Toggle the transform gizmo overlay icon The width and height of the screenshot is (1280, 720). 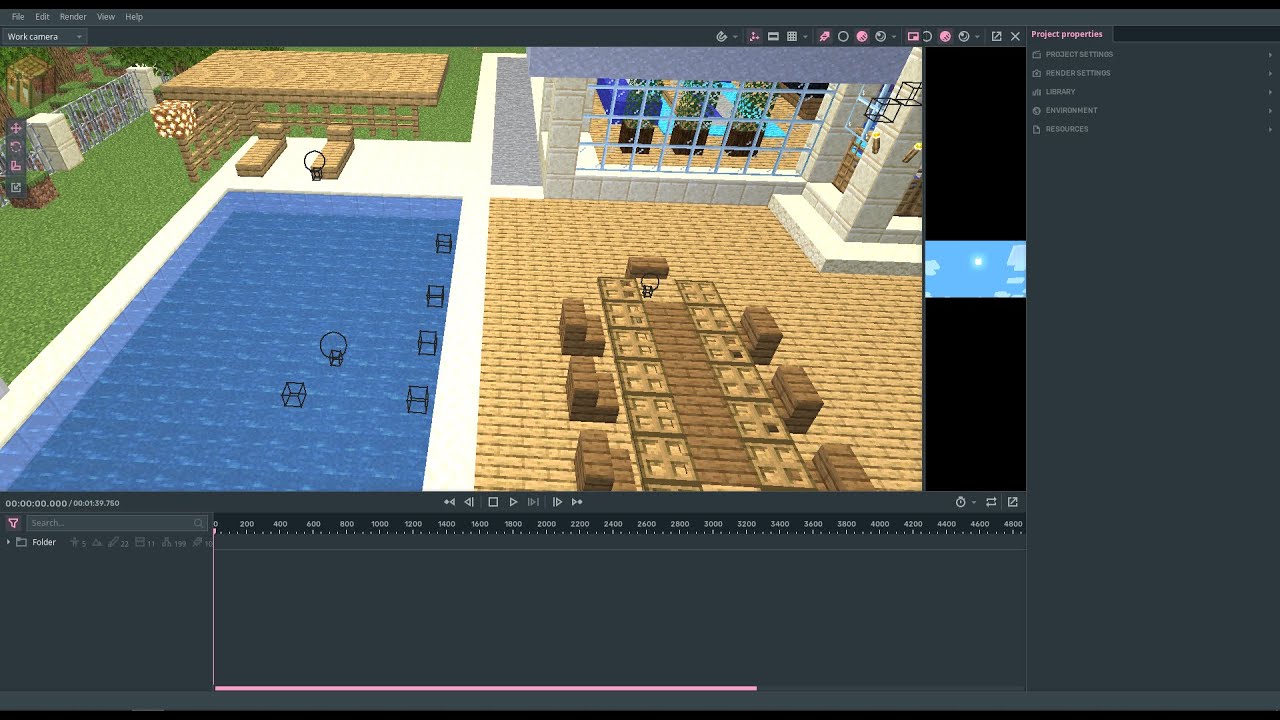click(754, 36)
